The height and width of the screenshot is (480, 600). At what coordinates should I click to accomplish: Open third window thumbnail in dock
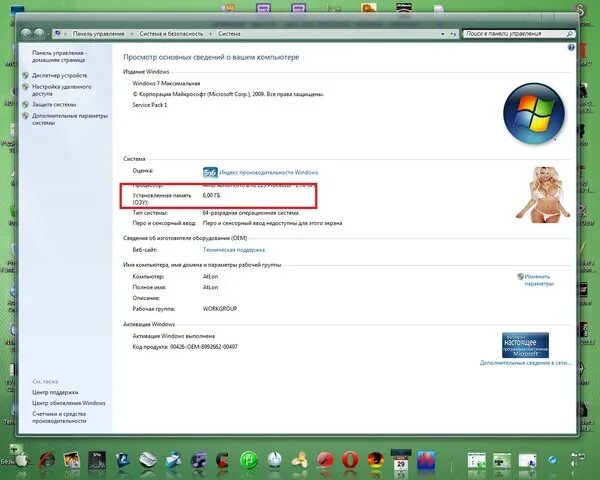527,460
